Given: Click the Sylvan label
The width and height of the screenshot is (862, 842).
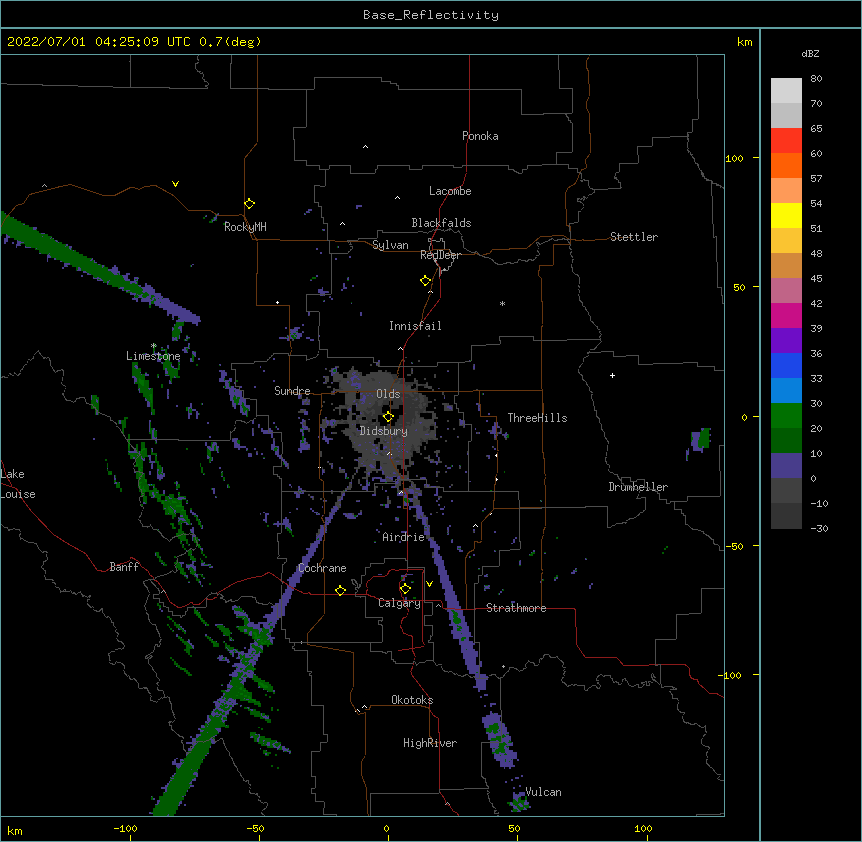Looking at the screenshot, I should coord(390,245).
